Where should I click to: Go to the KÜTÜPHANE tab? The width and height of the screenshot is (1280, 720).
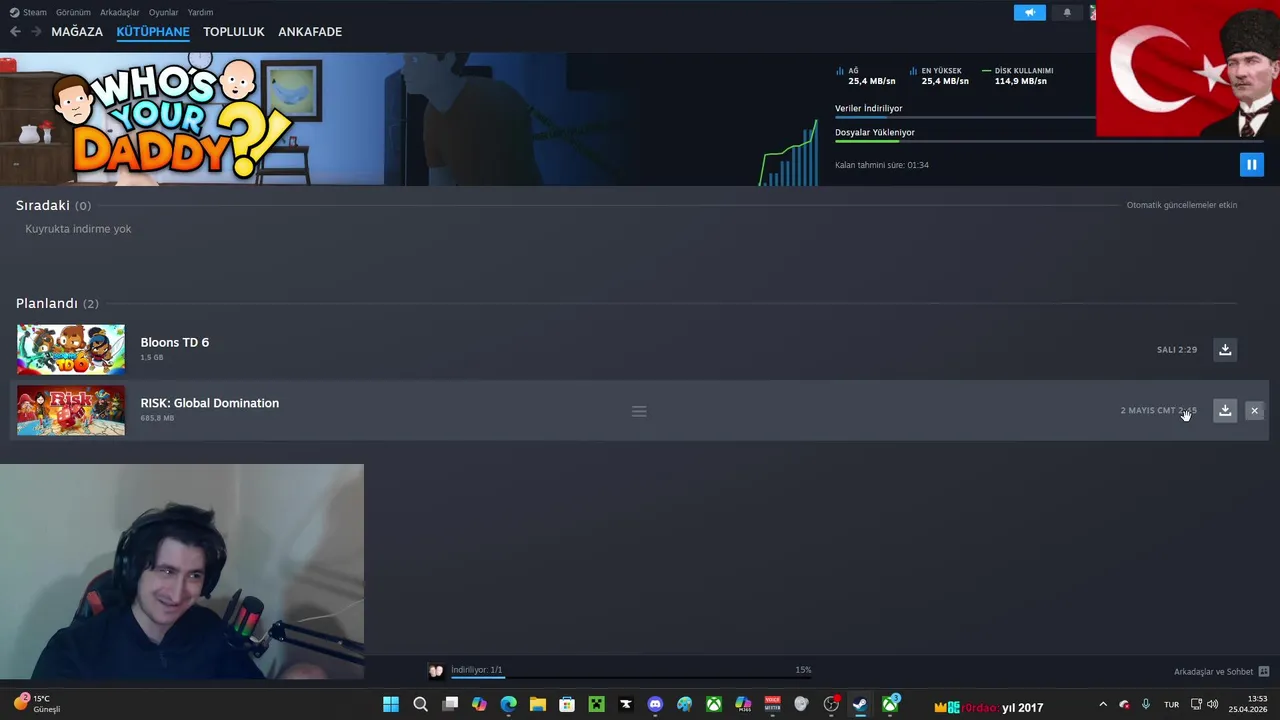(x=153, y=32)
